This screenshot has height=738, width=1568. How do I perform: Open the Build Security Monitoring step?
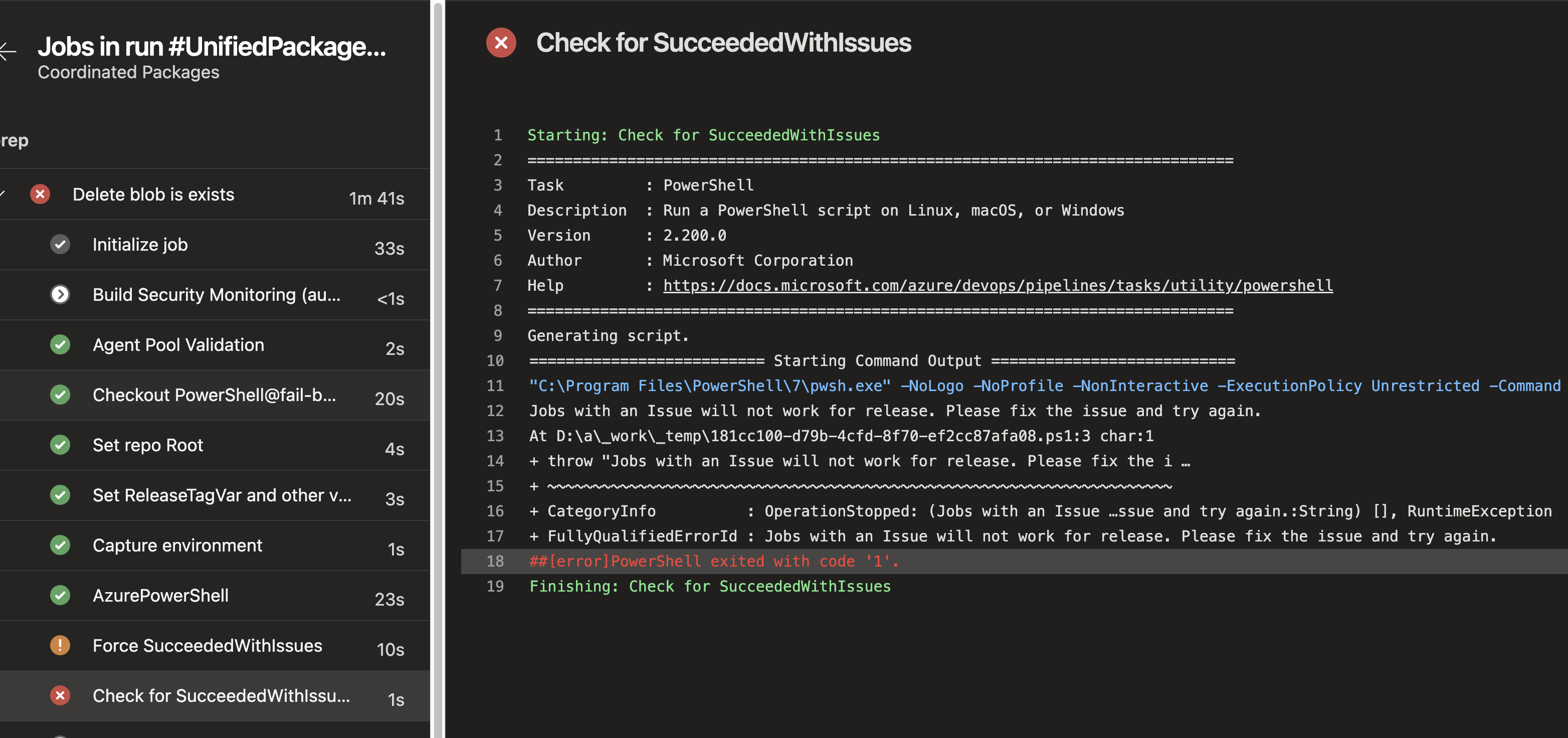pyautogui.click(x=215, y=295)
